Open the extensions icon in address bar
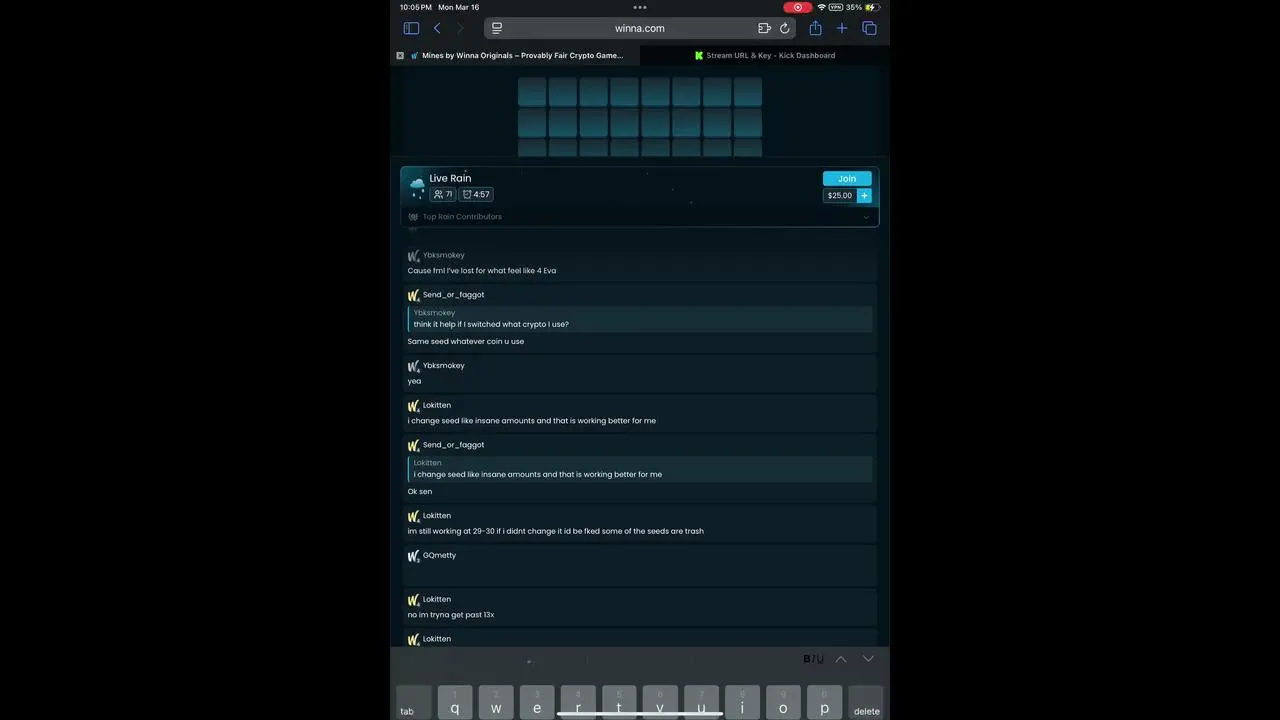Viewport: 1280px width, 720px height. (764, 28)
